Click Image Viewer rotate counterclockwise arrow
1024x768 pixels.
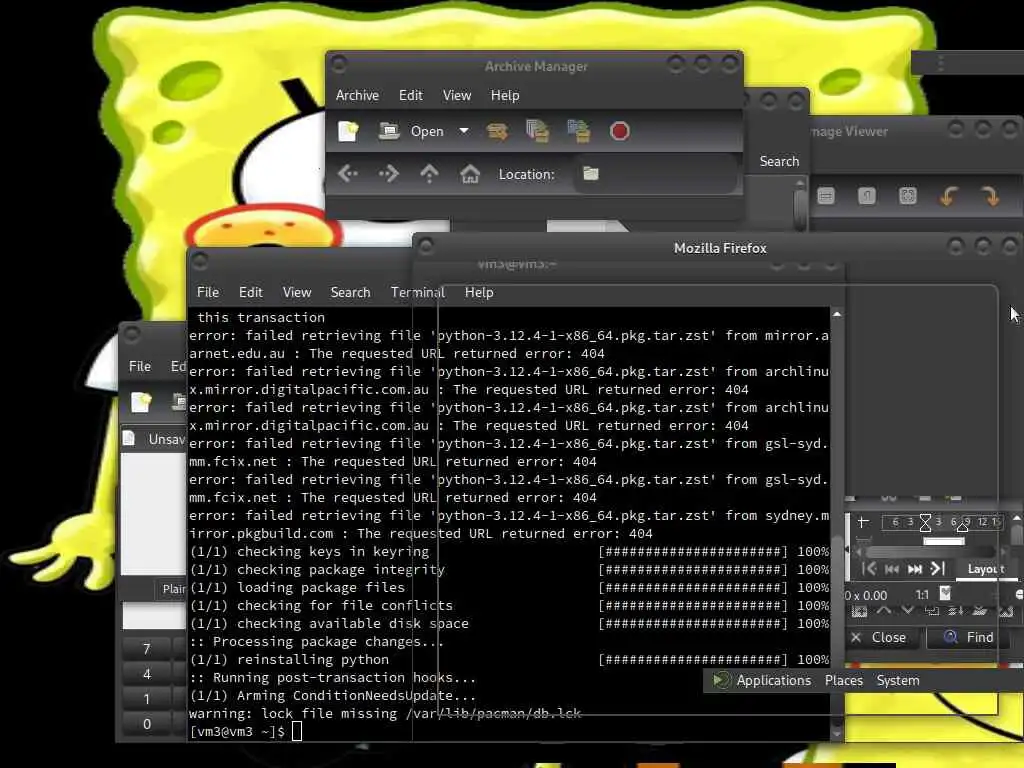coord(949,196)
